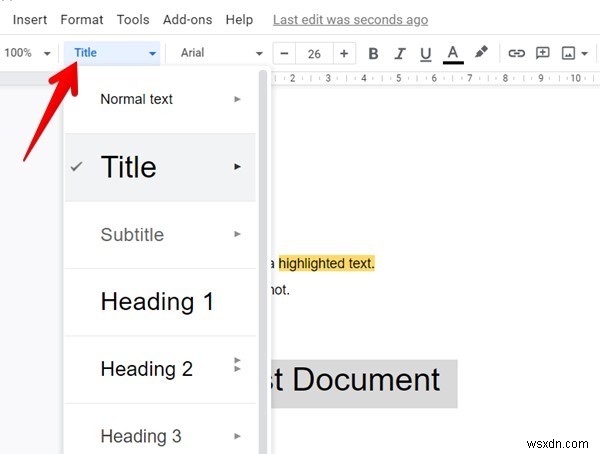Screen dimensions: 600x454
Task: Increase font size with plus button
Action: 344,53
